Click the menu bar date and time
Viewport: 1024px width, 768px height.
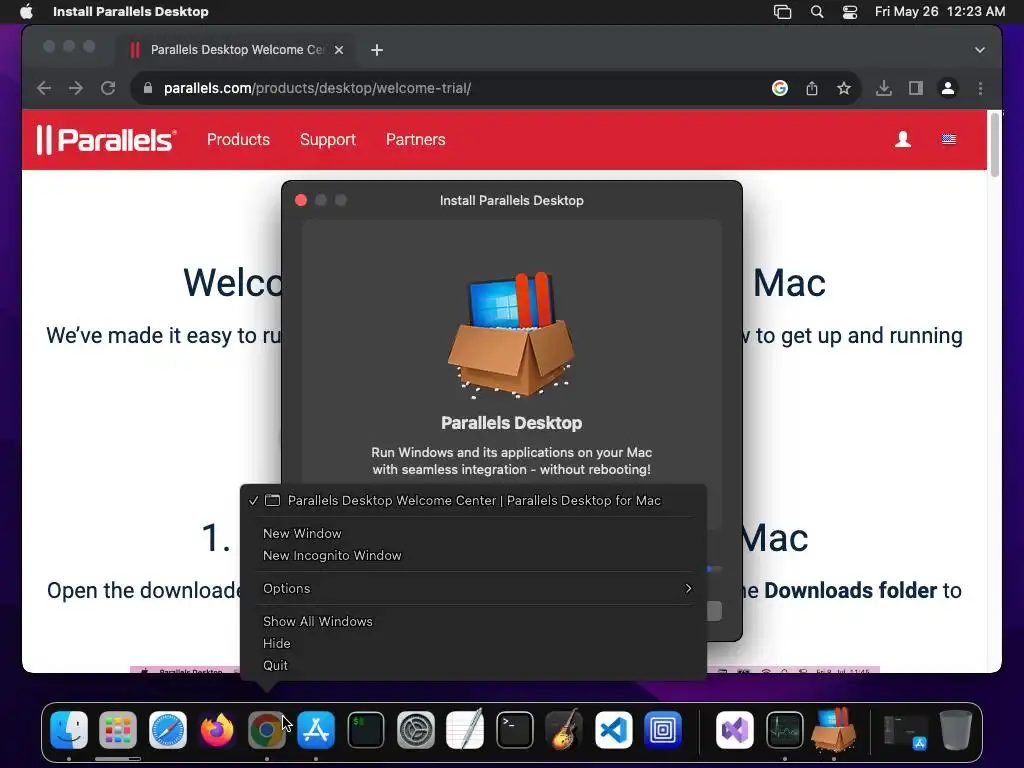[x=940, y=12]
